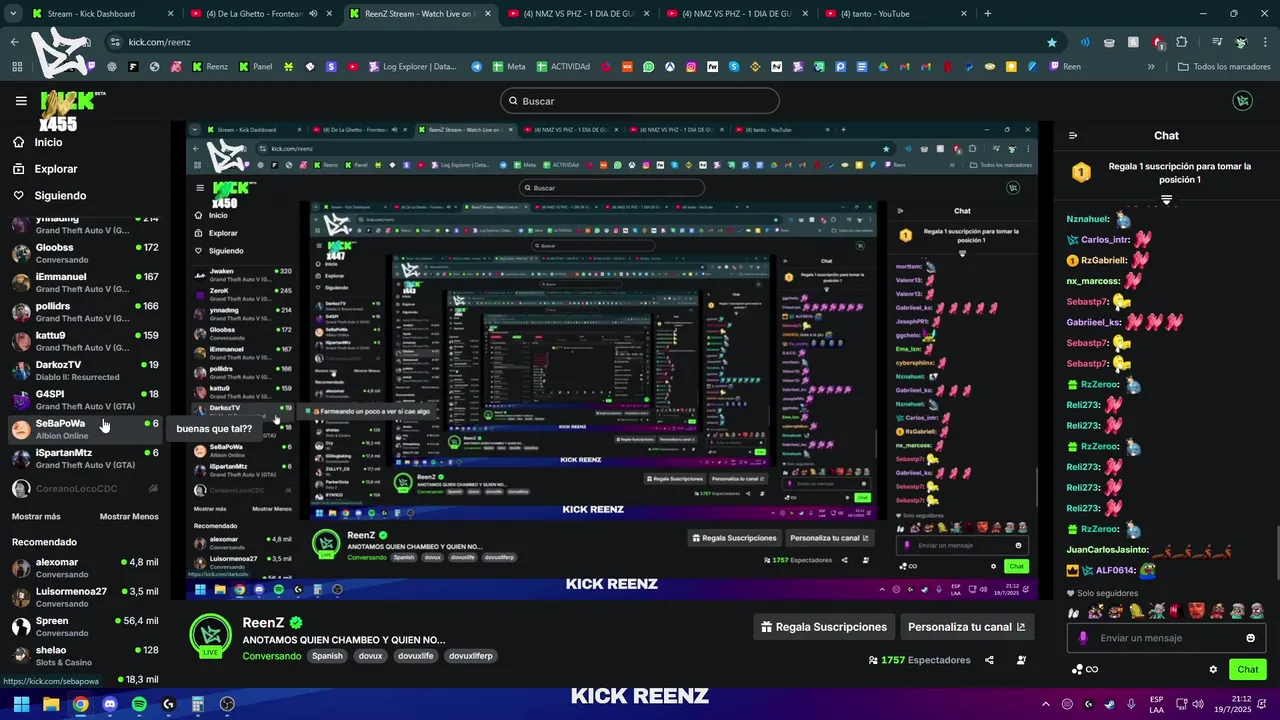Click Mostrar Menos in the sidebar
This screenshot has width=1280, height=720.
[129, 517]
